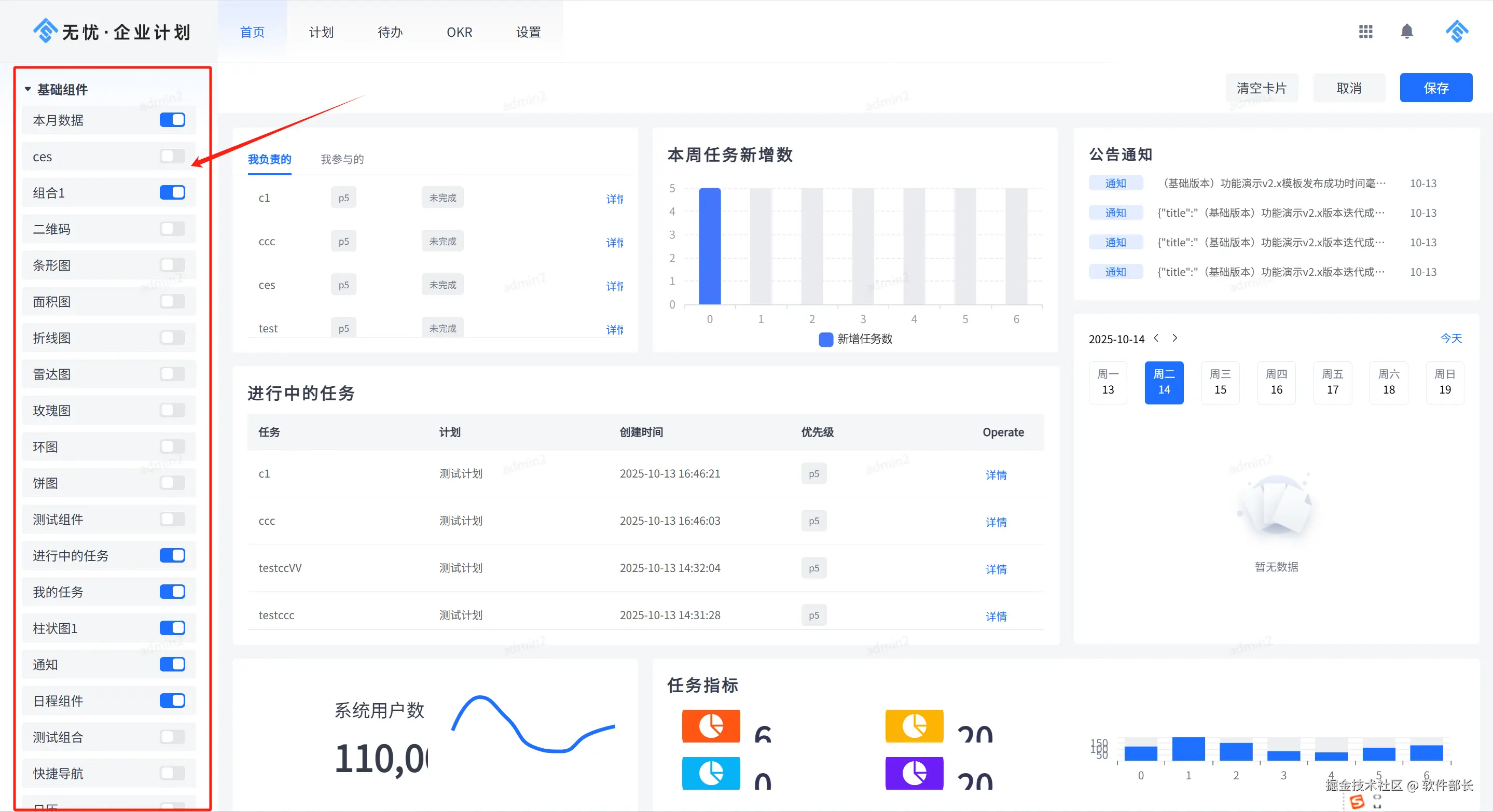Viewport: 1493px width, 812px height.
Task: Enable the 二维码 component switch
Action: (172, 229)
